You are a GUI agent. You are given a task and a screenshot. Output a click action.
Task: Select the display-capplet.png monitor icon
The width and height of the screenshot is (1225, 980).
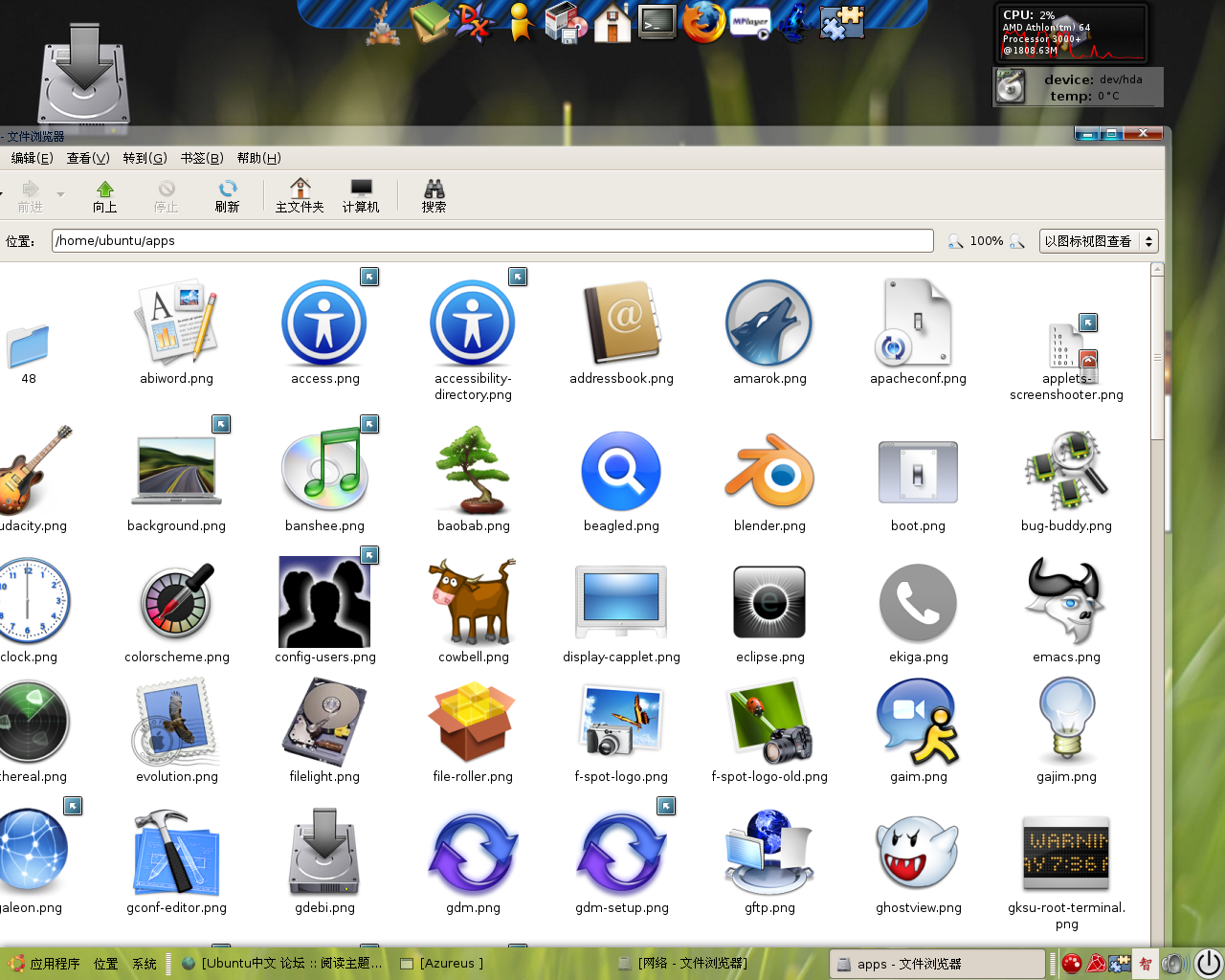[621, 601]
